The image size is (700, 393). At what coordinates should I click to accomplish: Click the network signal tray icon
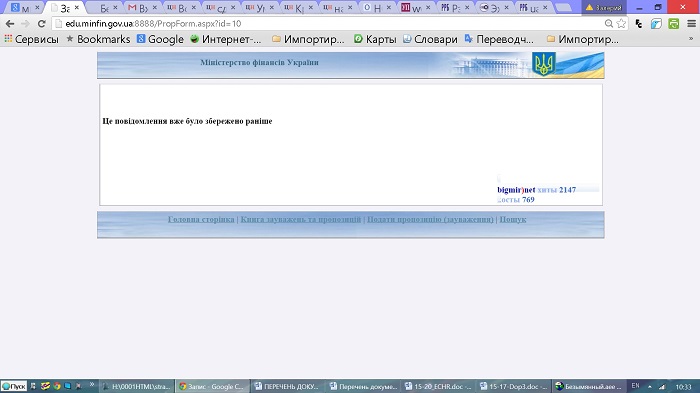click(662, 386)
